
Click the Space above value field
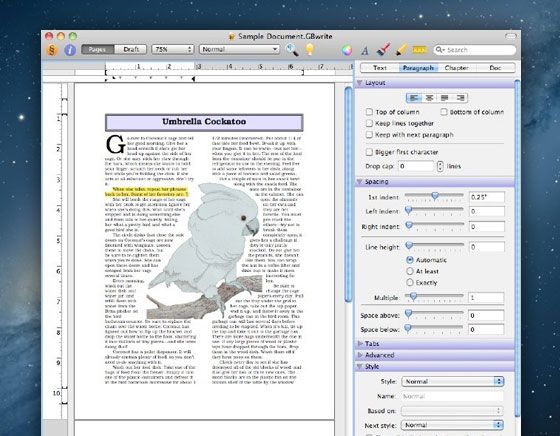pos(487,315)
